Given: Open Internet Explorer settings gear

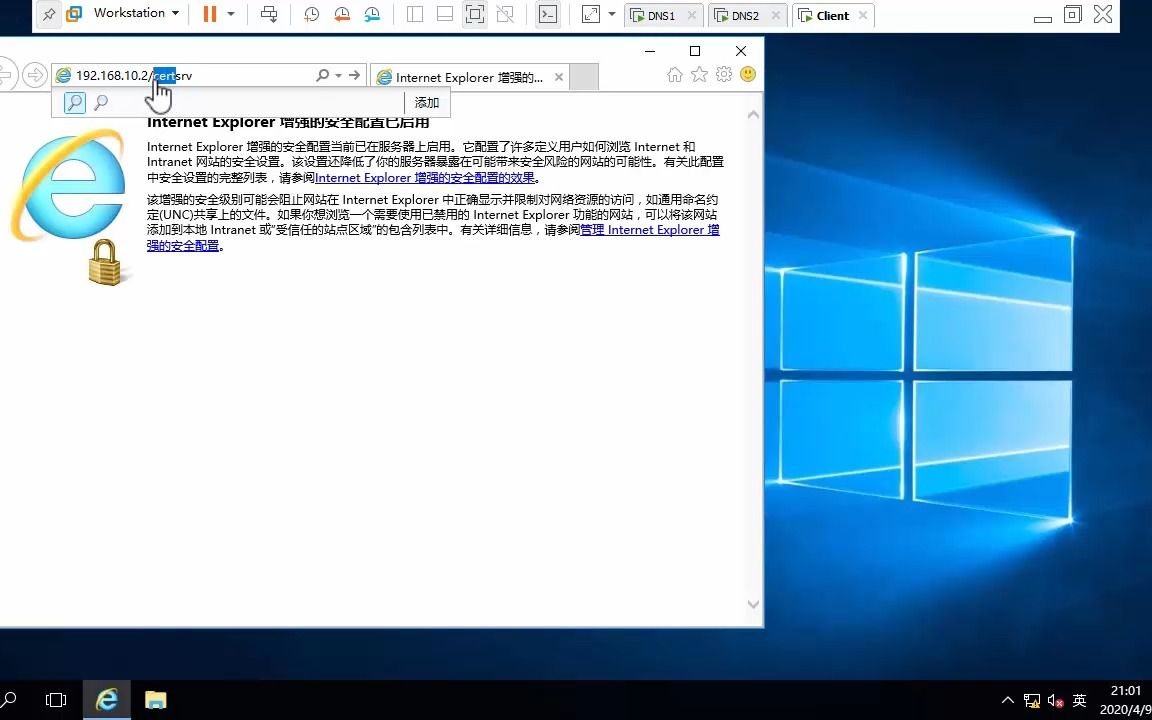Looking at the screenshot, I should (x=723, y=74).
